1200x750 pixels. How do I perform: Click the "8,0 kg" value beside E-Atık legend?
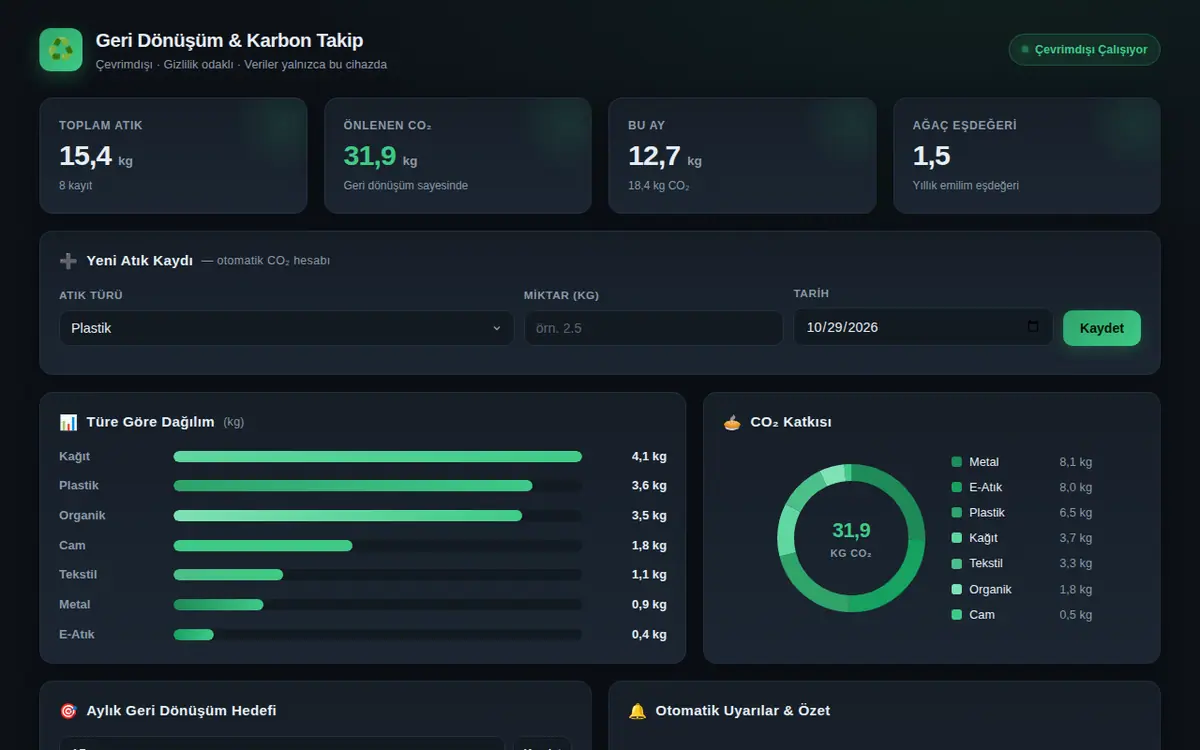[x=1076, y=488]
